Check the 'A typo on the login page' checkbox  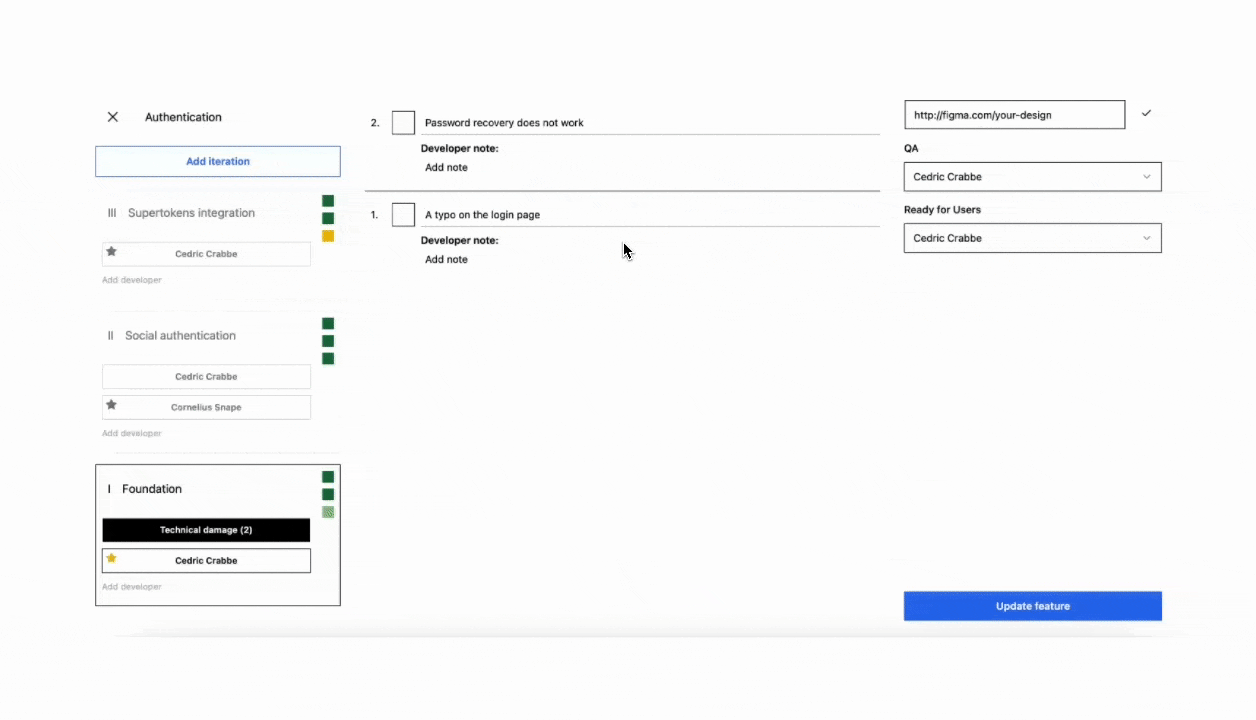pyautogui.click(x=403, y=215)
